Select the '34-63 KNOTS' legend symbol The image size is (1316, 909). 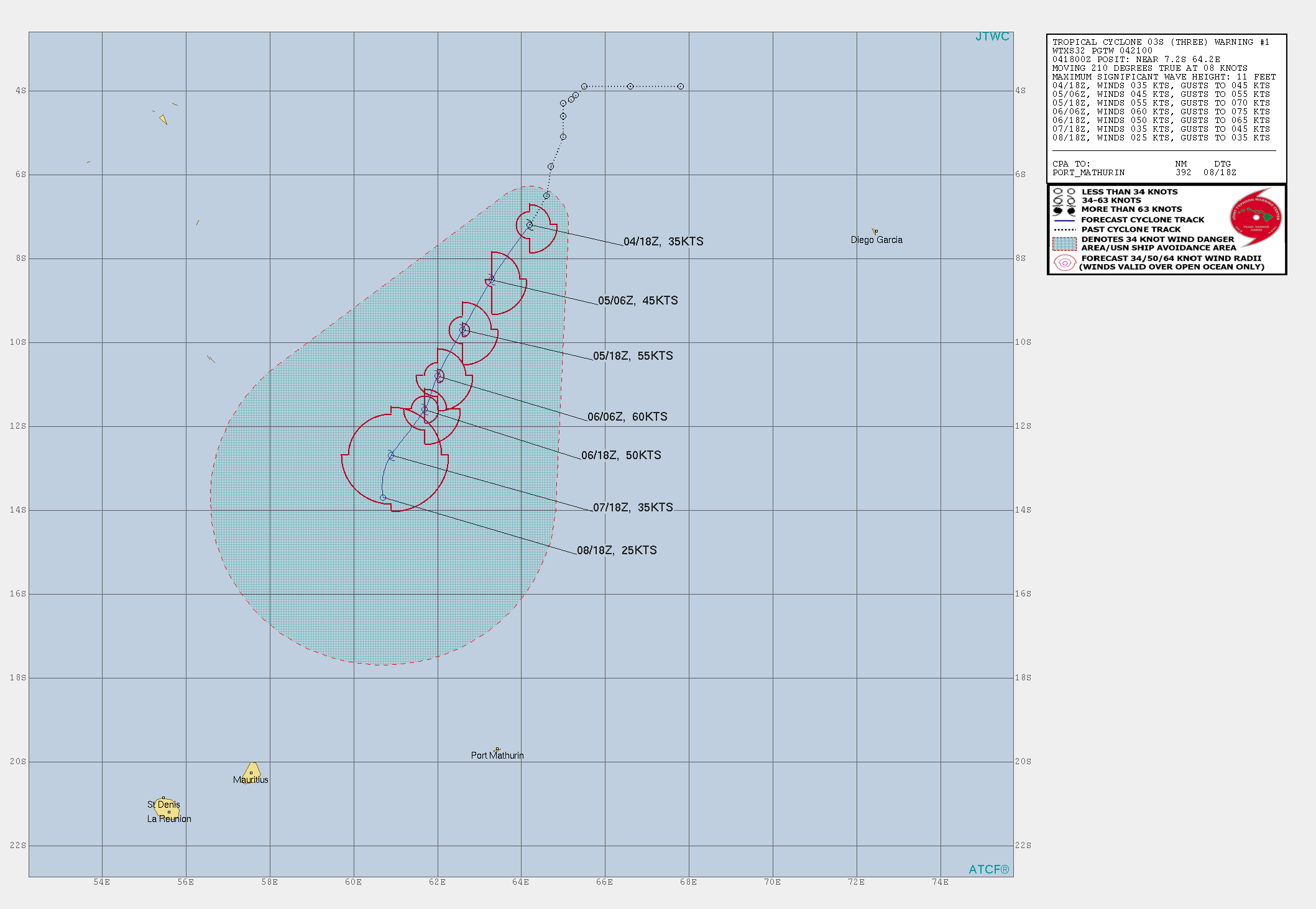[1064, 201]
